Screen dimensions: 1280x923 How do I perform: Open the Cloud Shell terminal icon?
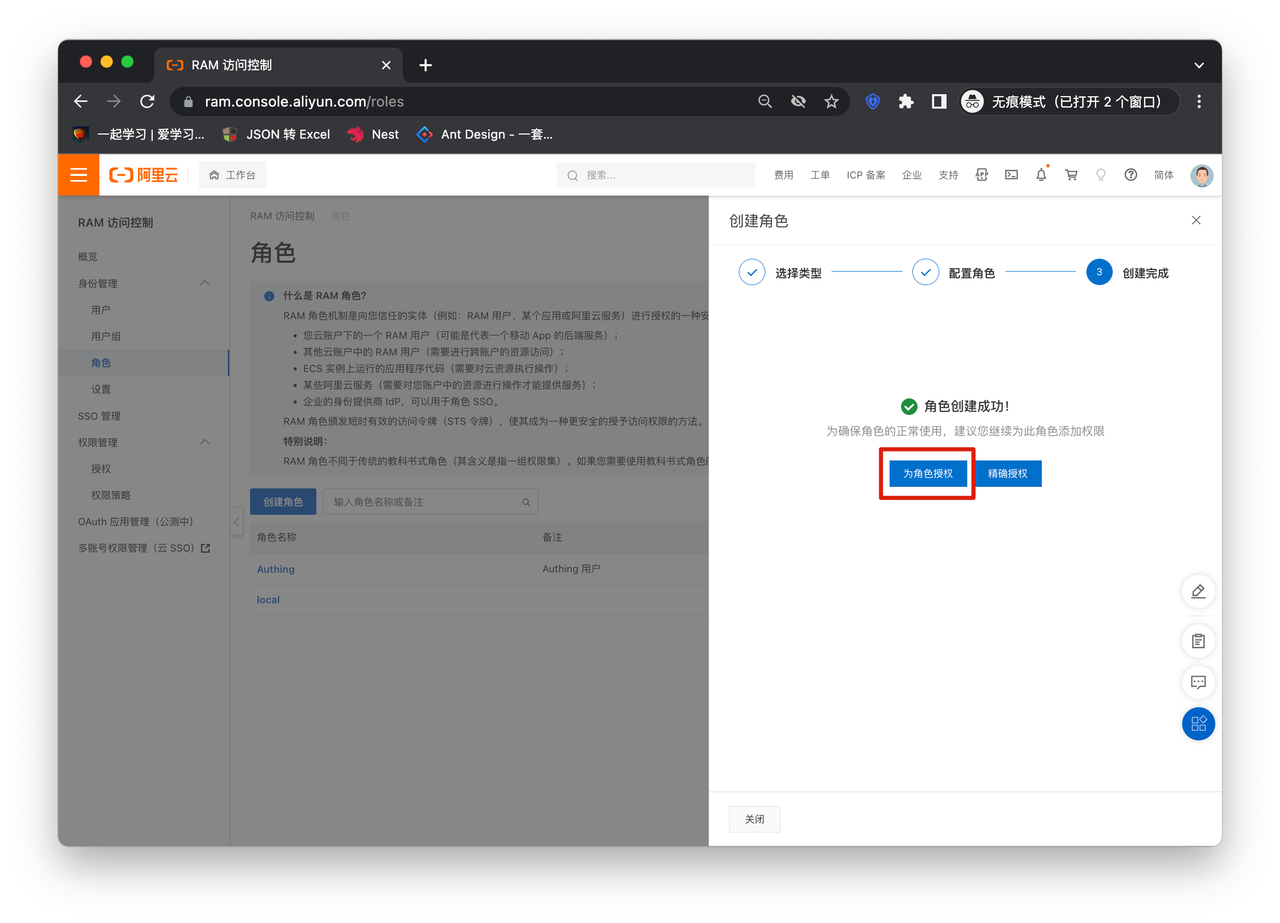pyautogui.click(x=1012, y=175)
